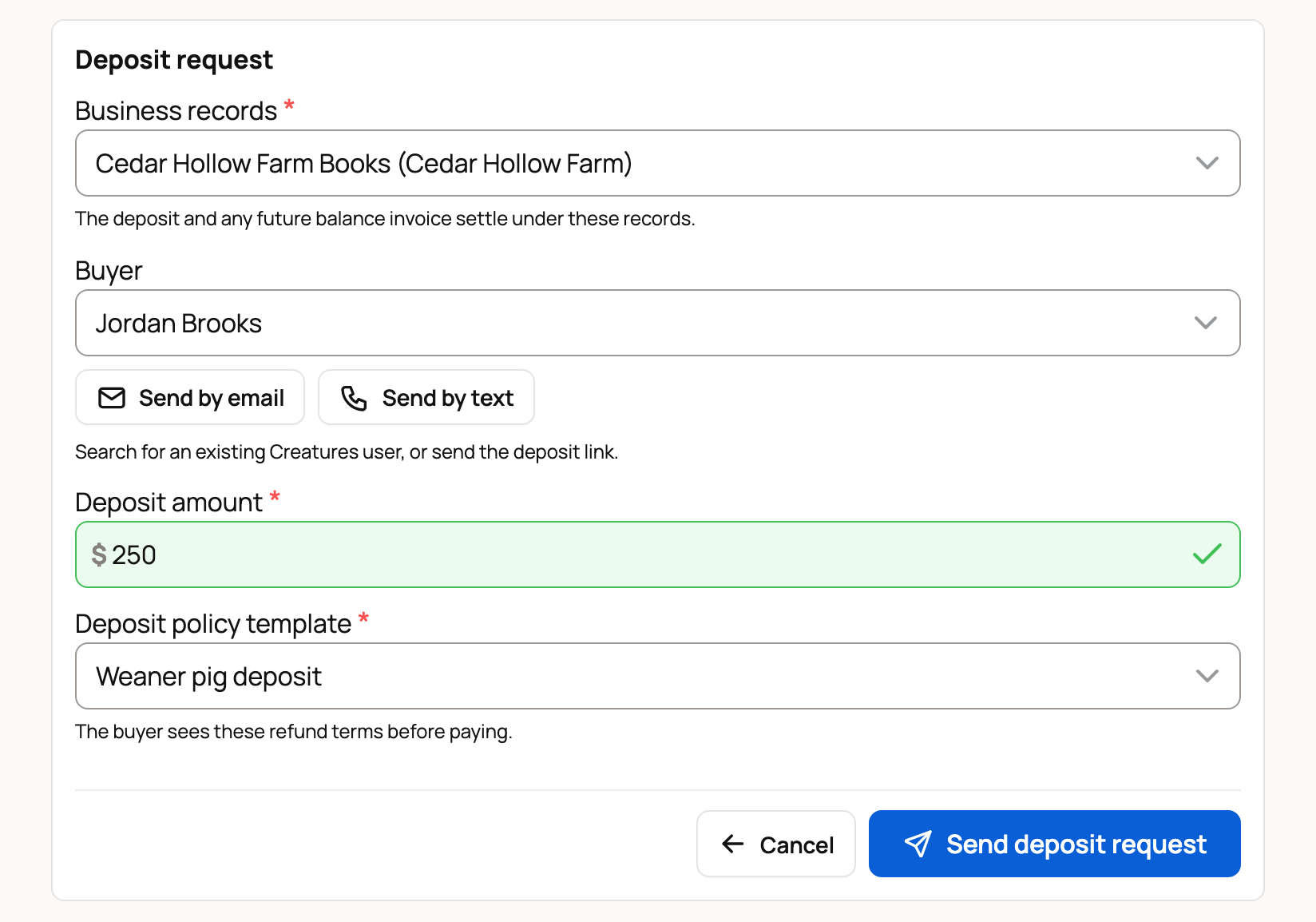Image resolution: width=1316 pixels, height=922 pixels.
Task: Open the Deposit policy template dropdown
Action: (x=657, y=676)
